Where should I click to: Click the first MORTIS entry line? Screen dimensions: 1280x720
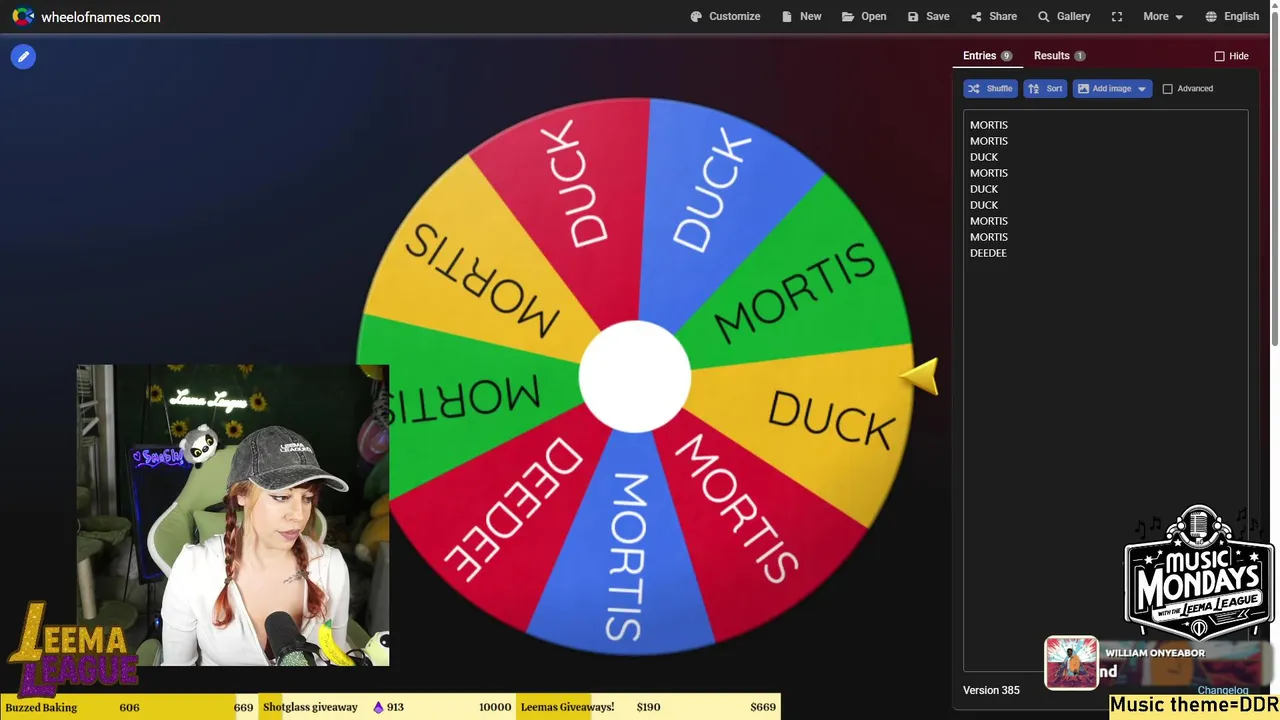click(988, 125)
